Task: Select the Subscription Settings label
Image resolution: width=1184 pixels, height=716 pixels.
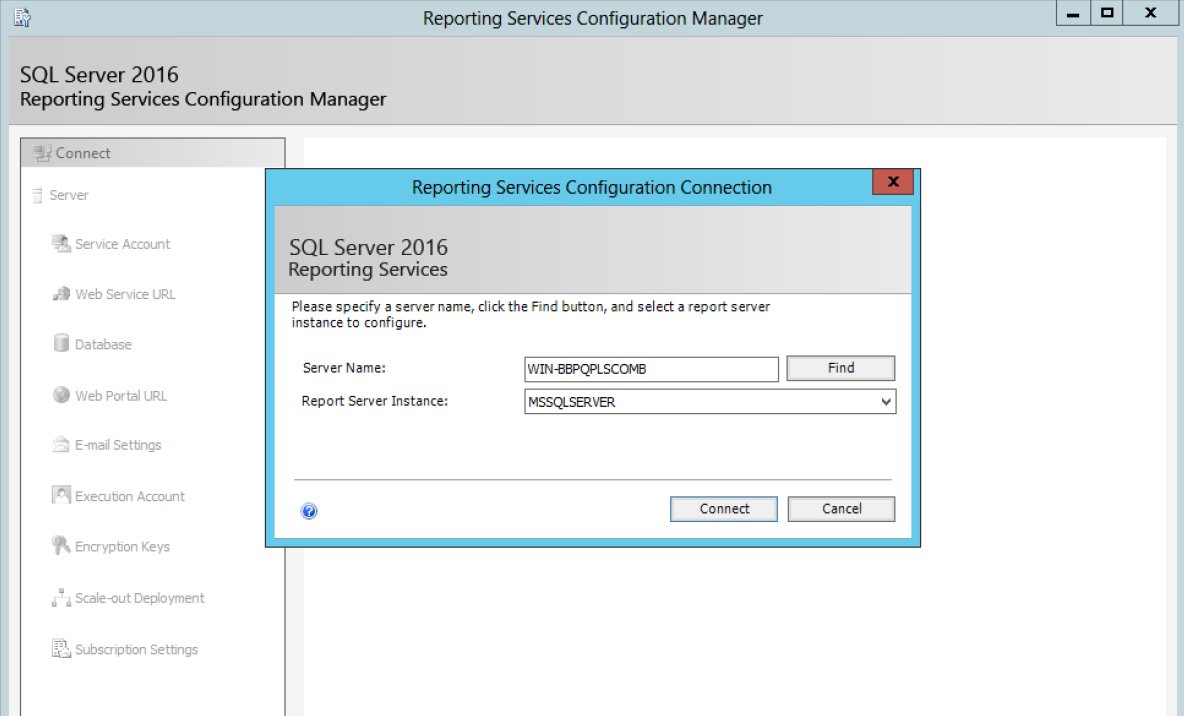Action: pyautogui.click(x=137, y=650)
